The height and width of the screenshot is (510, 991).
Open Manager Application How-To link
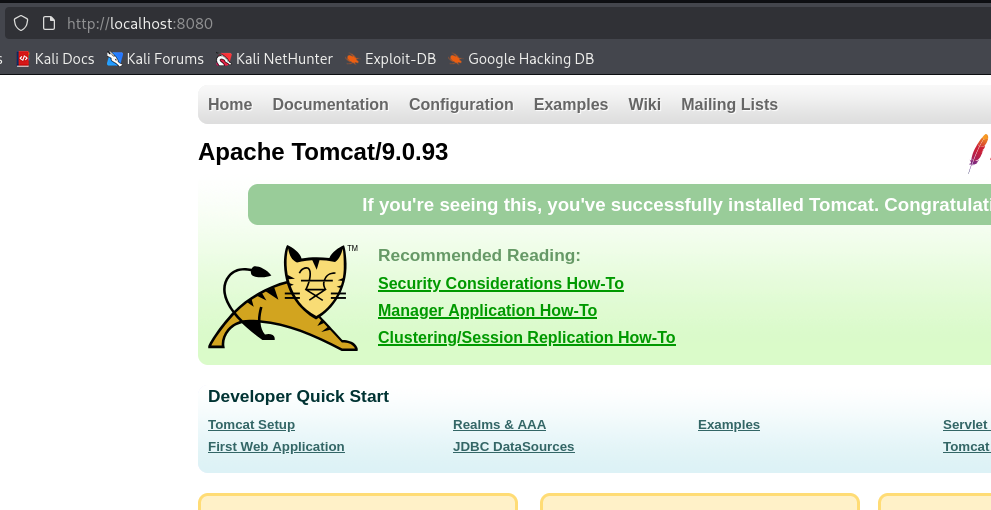(x=487, y=310)
